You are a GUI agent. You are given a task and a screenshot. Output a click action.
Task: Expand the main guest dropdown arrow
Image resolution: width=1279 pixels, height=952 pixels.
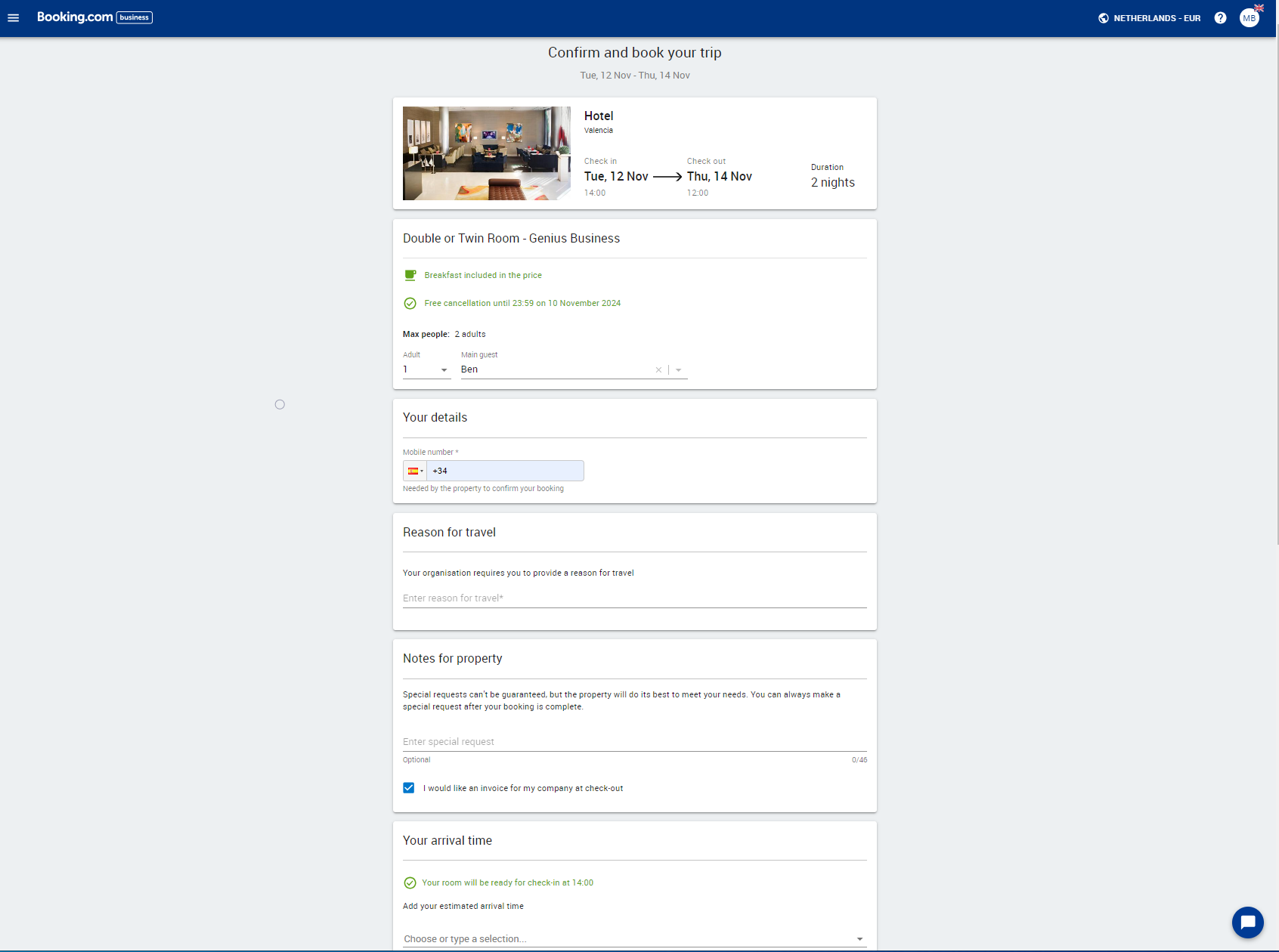(679, 369)
